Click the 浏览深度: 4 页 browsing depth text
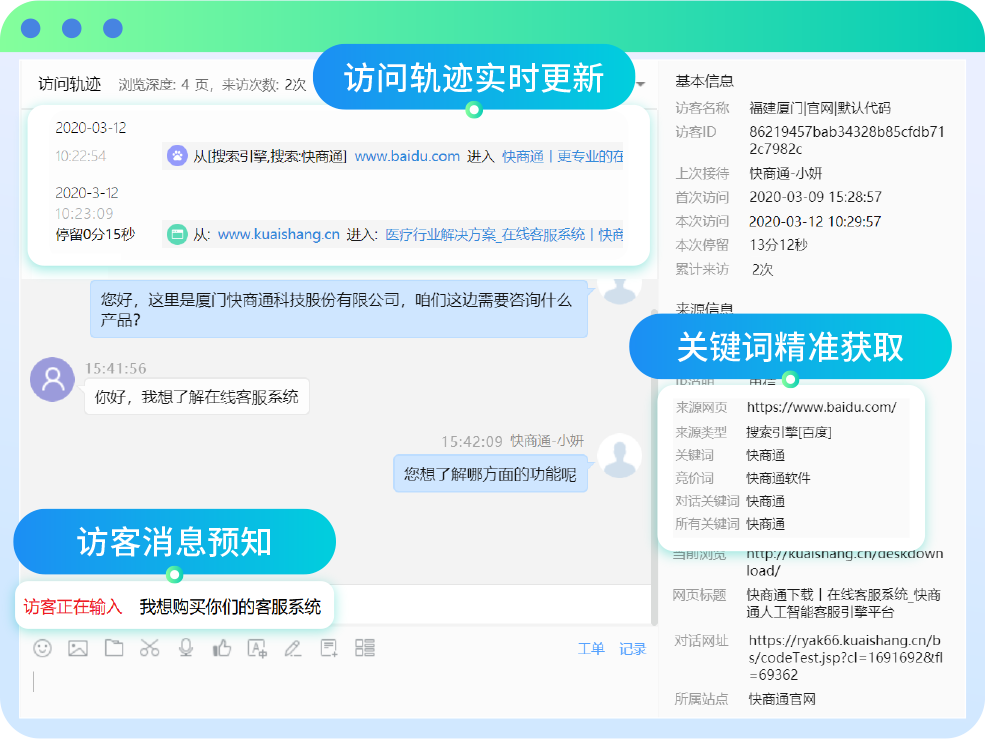985x739 pixels. click(x=164, y=85)
